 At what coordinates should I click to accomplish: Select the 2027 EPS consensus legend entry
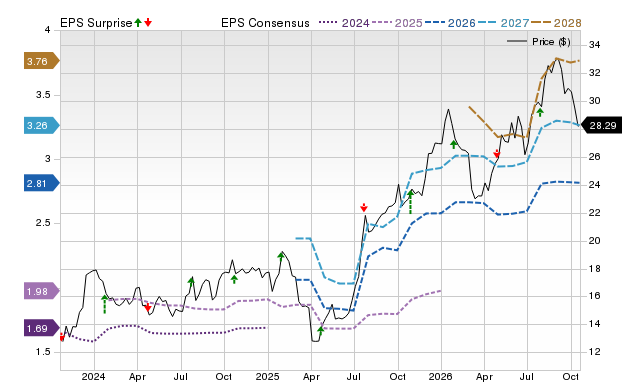pos(503,23)
